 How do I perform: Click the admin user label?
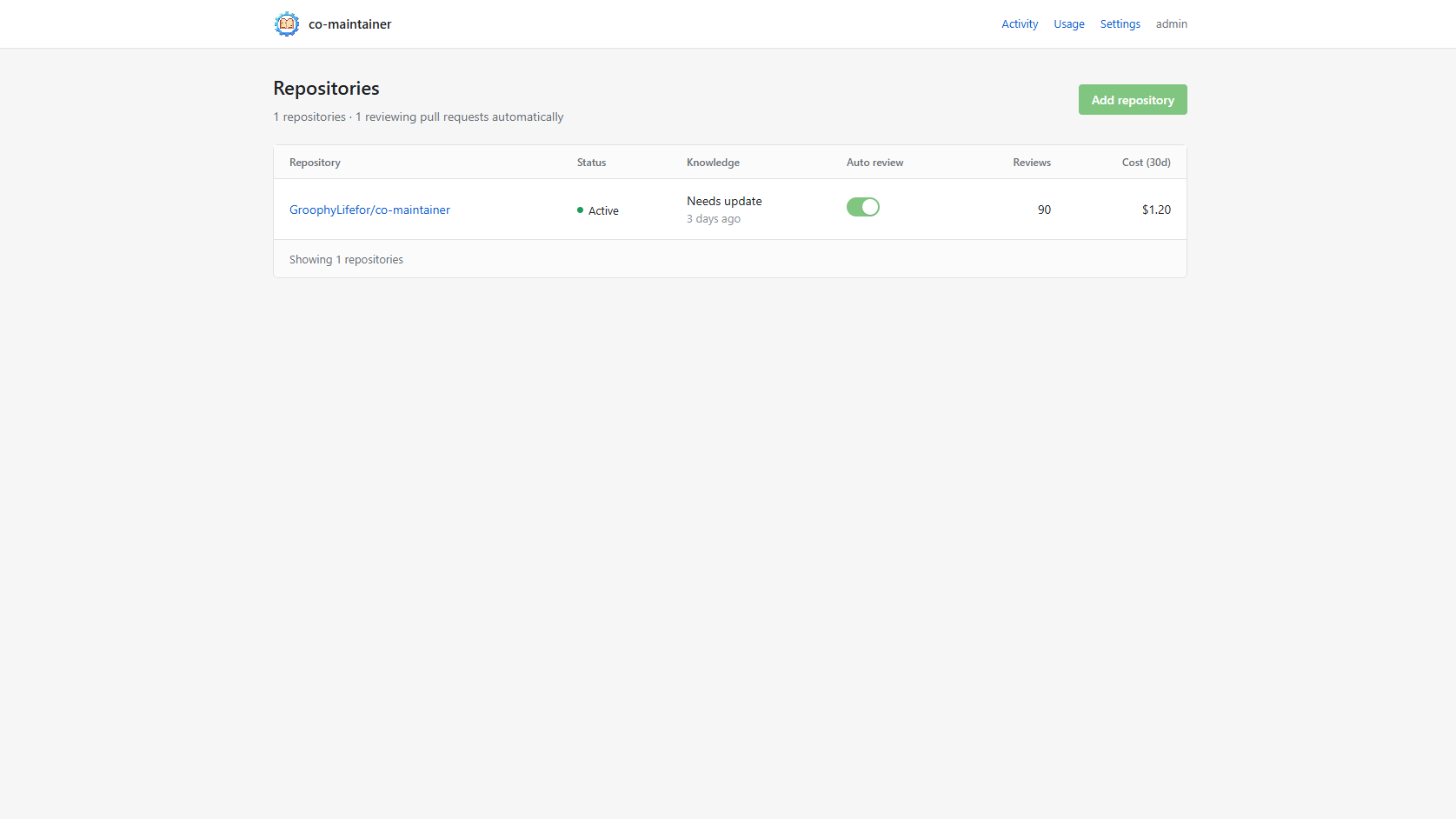pos(1171,24)
